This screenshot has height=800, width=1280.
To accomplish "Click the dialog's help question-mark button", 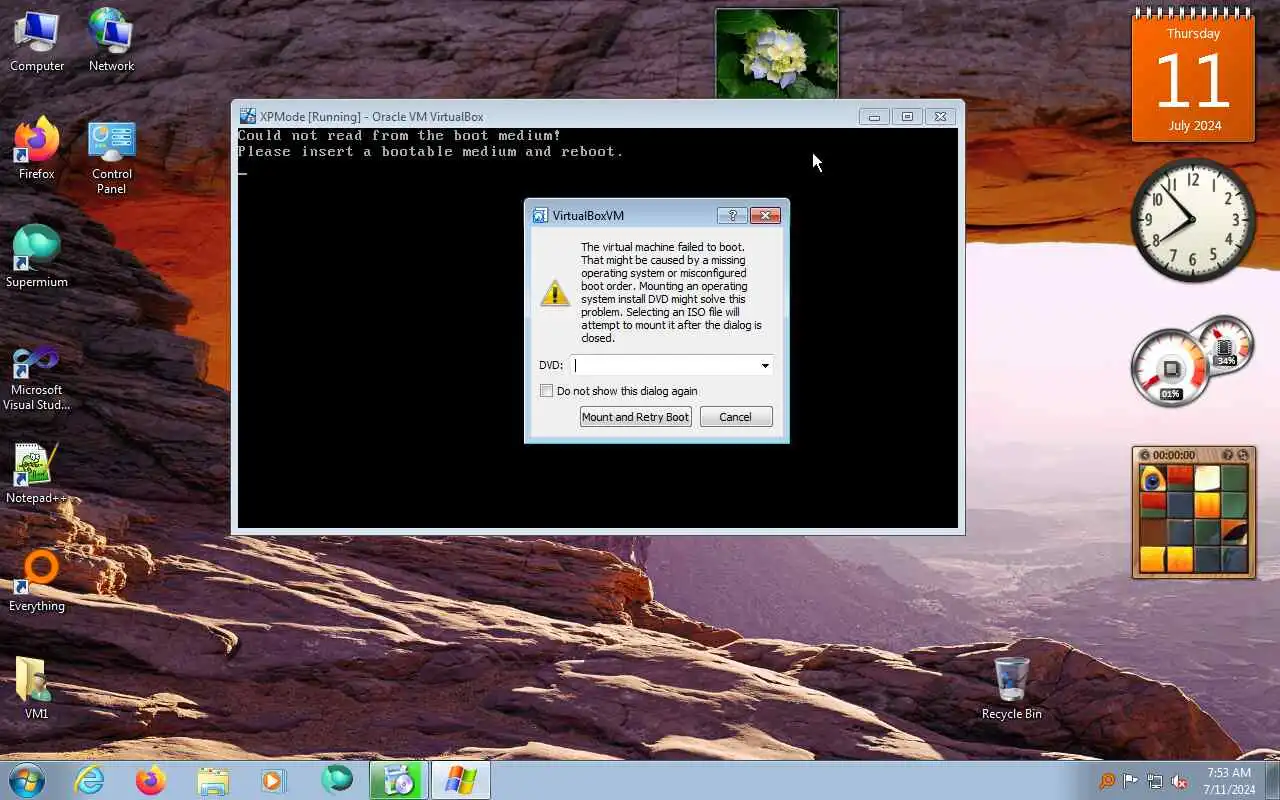I will pyautogui.click(x=732, y=216).
